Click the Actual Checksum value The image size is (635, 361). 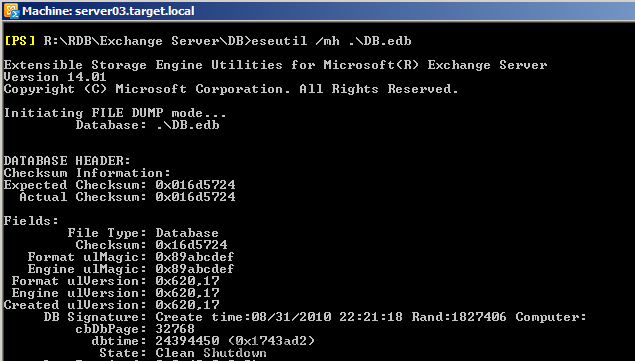[x=195, y=197]
